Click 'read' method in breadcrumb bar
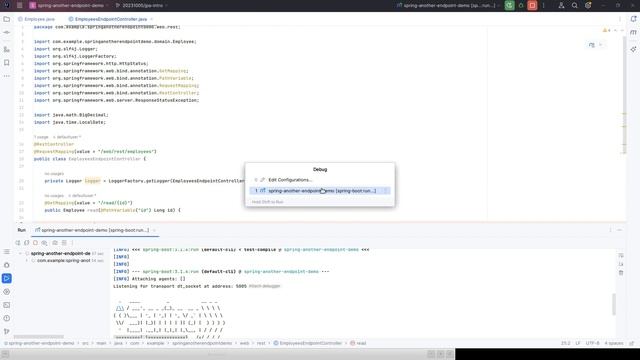Viewport: 640px width, 360px height. 358,343
